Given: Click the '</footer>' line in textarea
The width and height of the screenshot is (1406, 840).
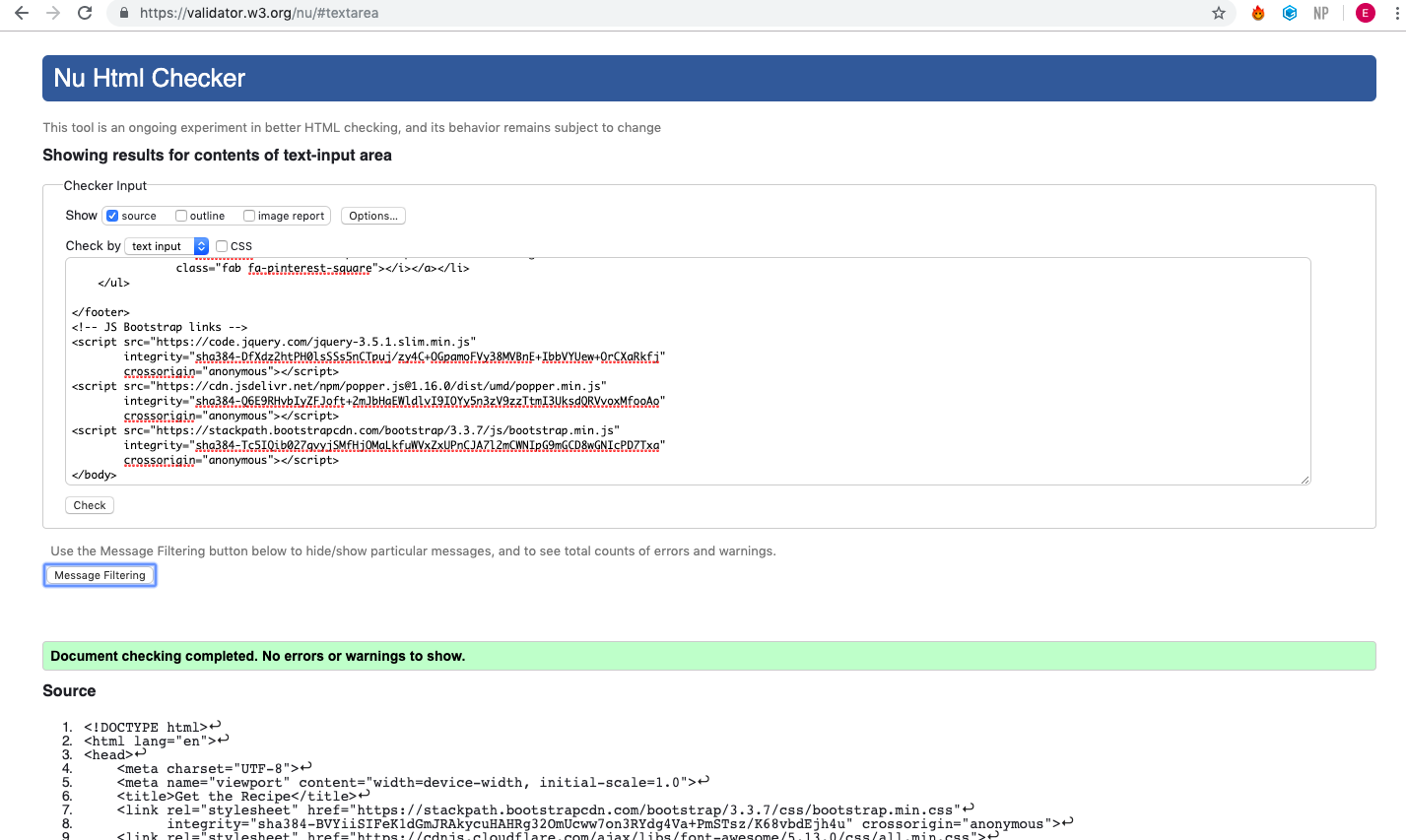Looking at the screenshot, I should (100, 312).
